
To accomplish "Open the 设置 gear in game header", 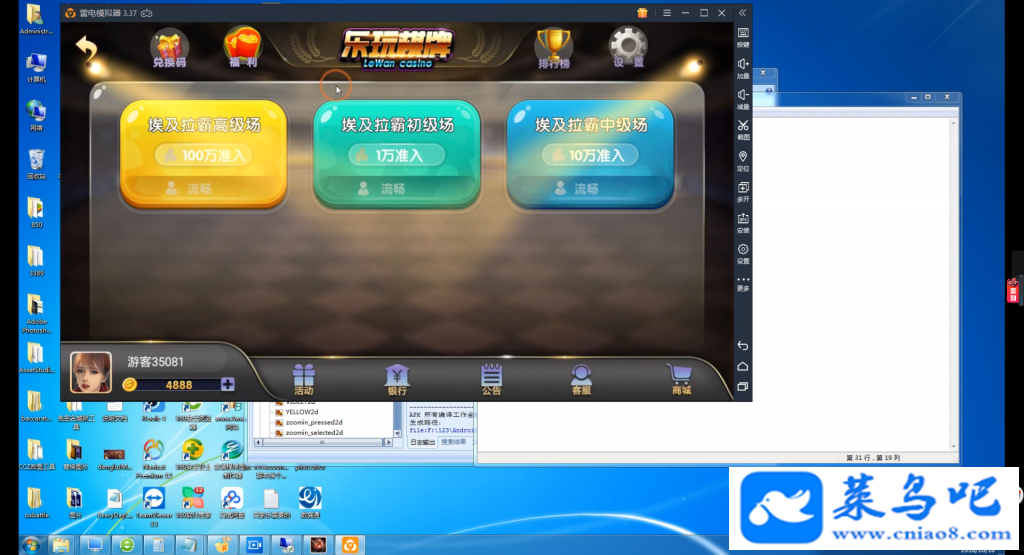I will pos(628,47).
